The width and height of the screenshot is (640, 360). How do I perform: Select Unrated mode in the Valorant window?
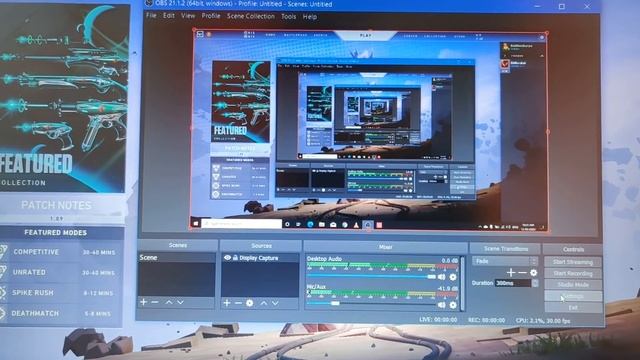point(61,272)
